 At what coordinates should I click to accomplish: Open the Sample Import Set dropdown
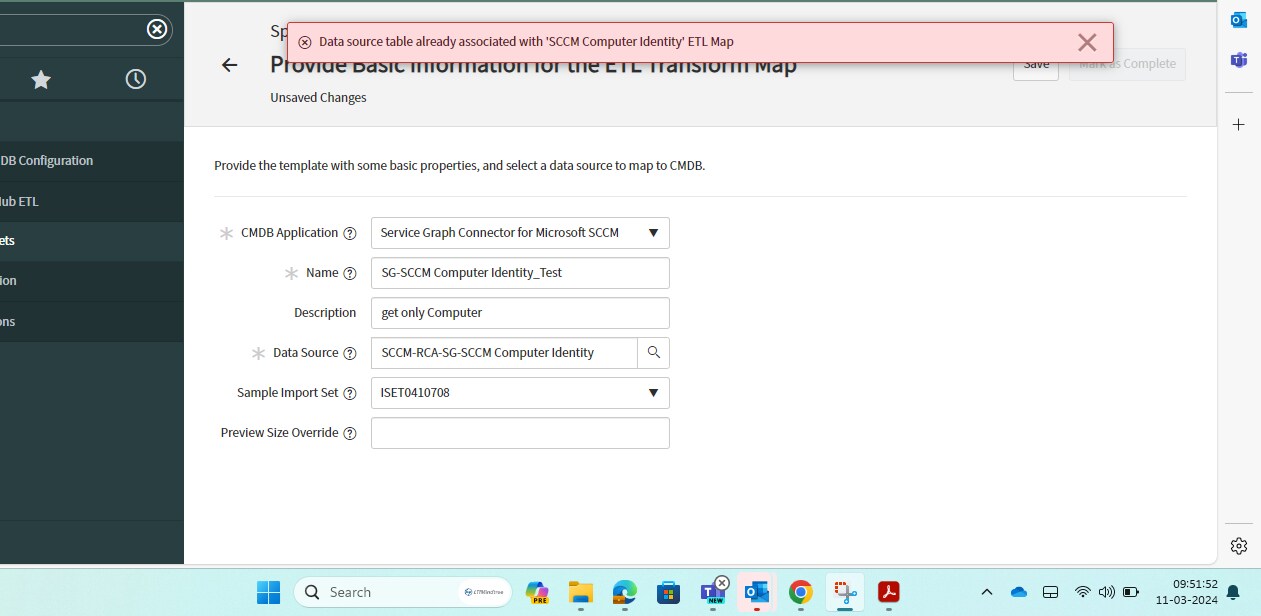point(520,393)
